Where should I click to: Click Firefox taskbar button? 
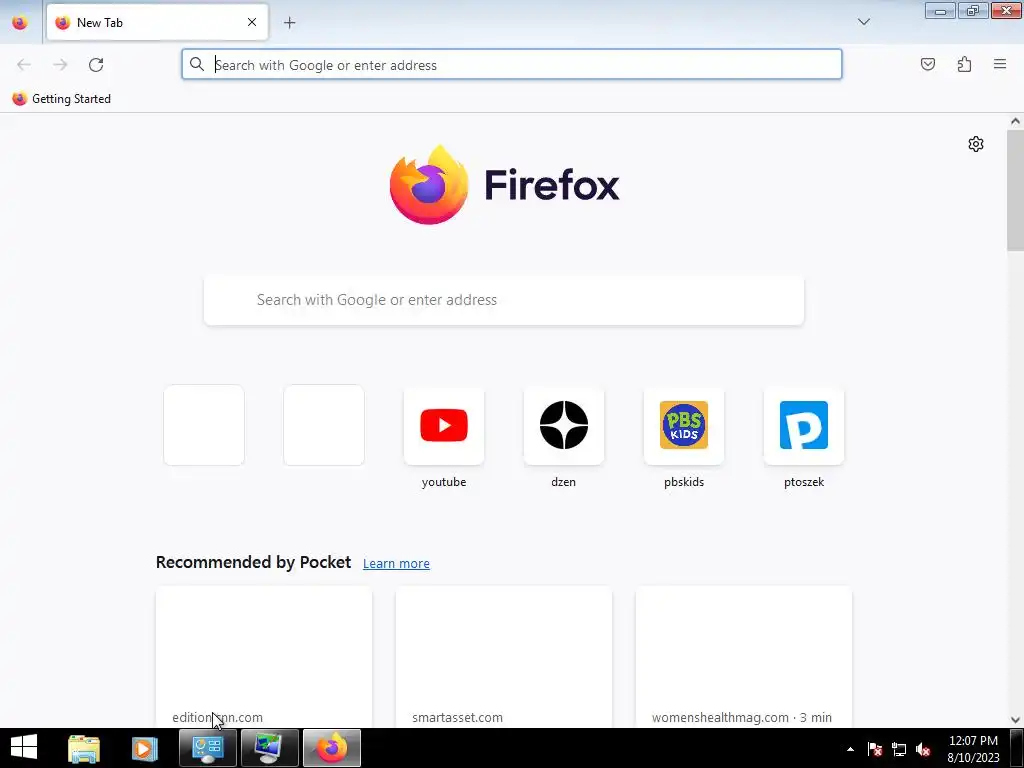point(332,748)
